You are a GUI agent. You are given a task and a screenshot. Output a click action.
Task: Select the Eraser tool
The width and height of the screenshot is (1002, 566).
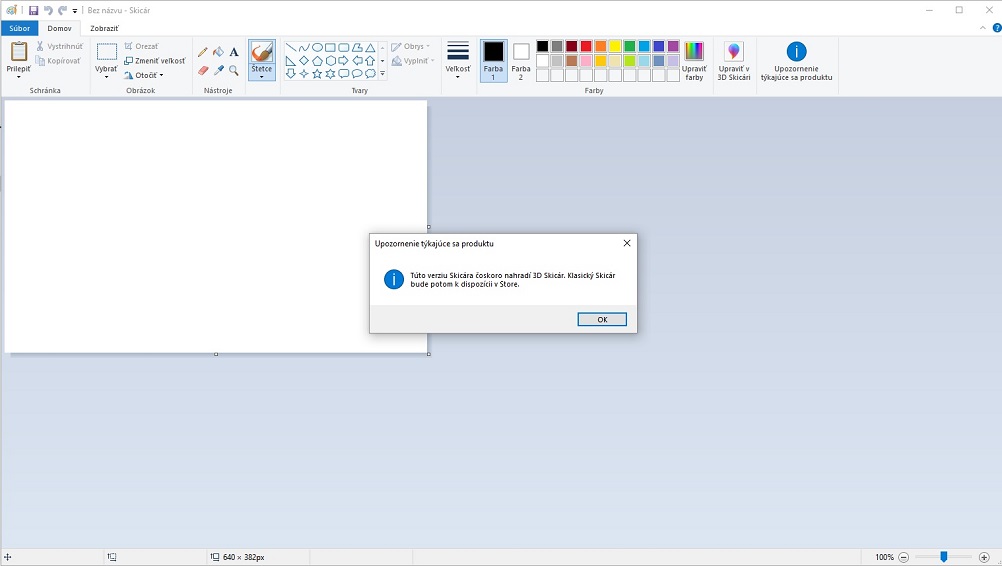203,70
